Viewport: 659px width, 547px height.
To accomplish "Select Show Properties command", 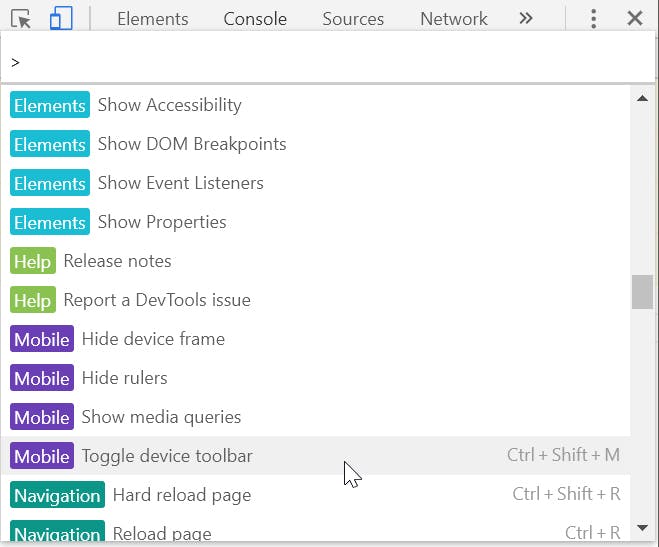I will tap(161, 222).
